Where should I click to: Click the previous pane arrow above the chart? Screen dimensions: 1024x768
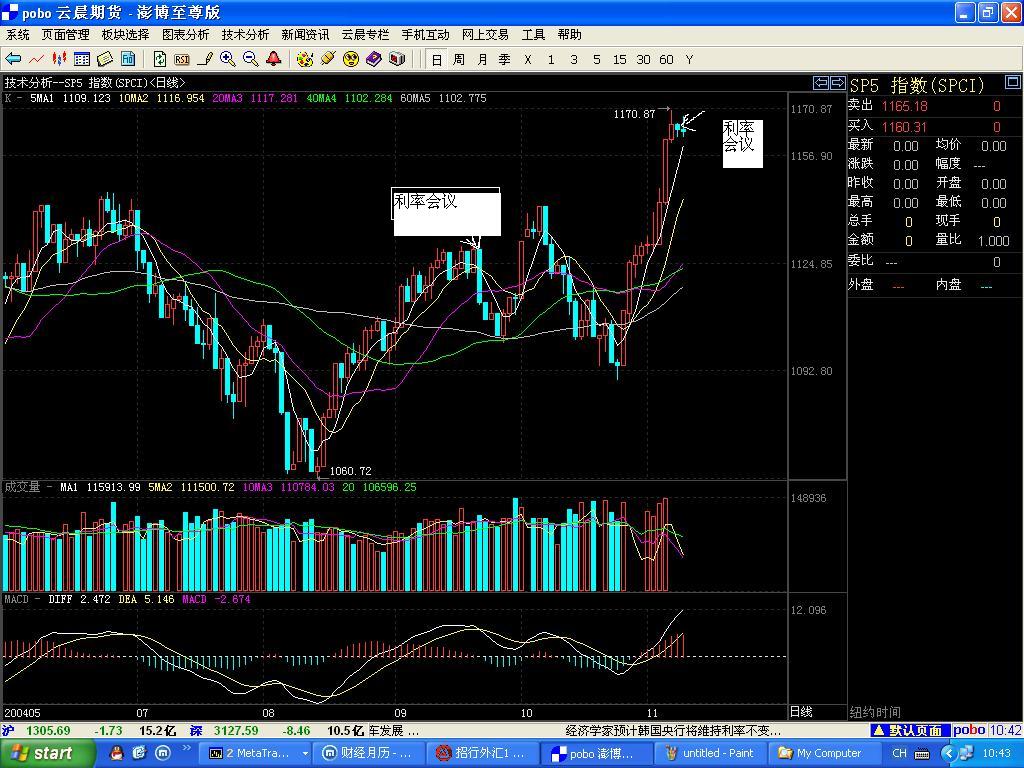click(821, 83)
